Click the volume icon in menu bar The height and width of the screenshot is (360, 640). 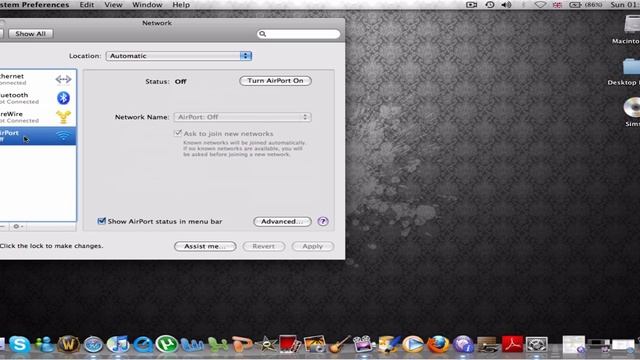click(x=507, y=4)
